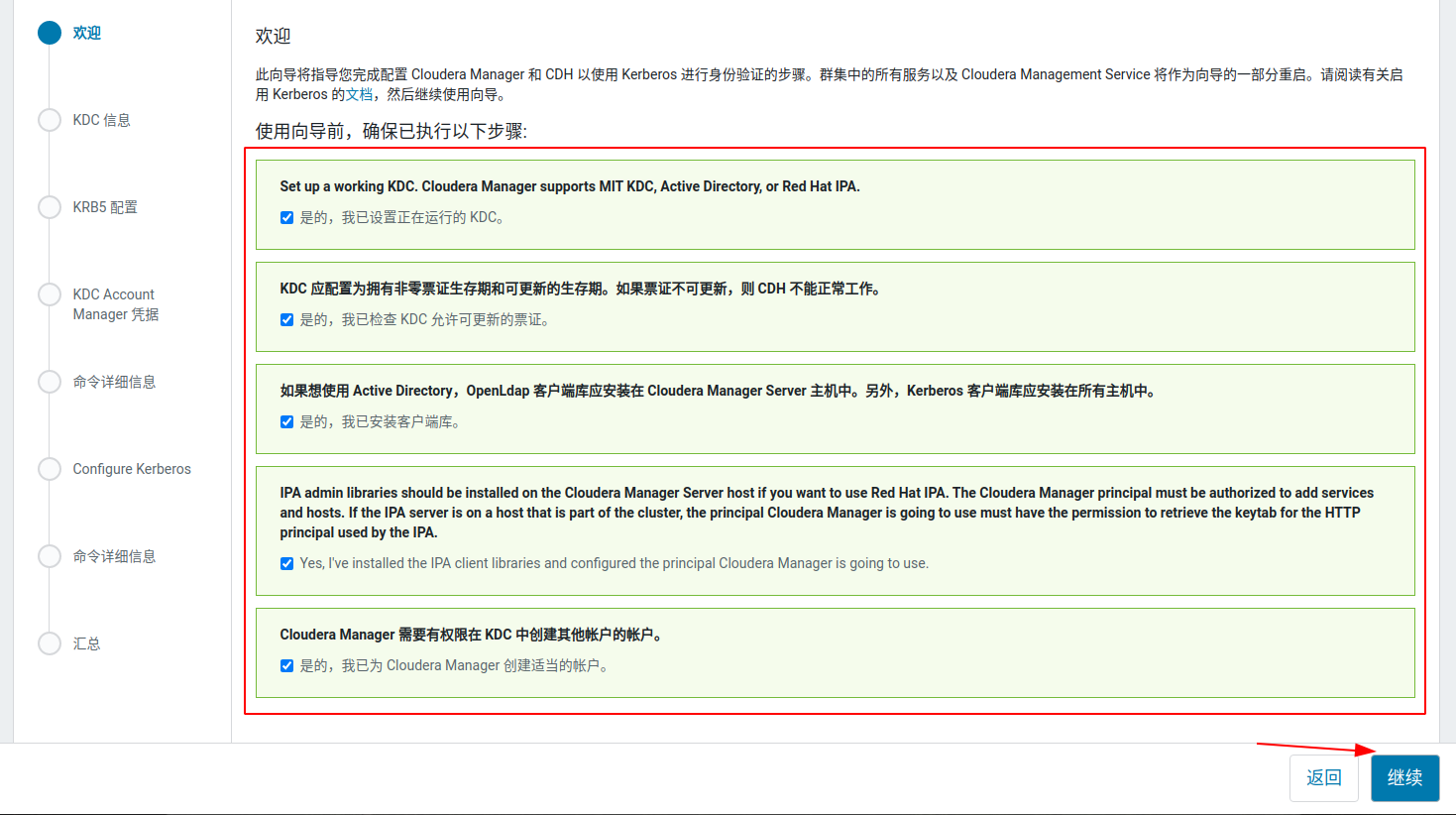The height and width of the screenshot is (815, 1456).
Task: Click the 'IPA admin libraries should be installed' paragraph
Action: point(827,513)
